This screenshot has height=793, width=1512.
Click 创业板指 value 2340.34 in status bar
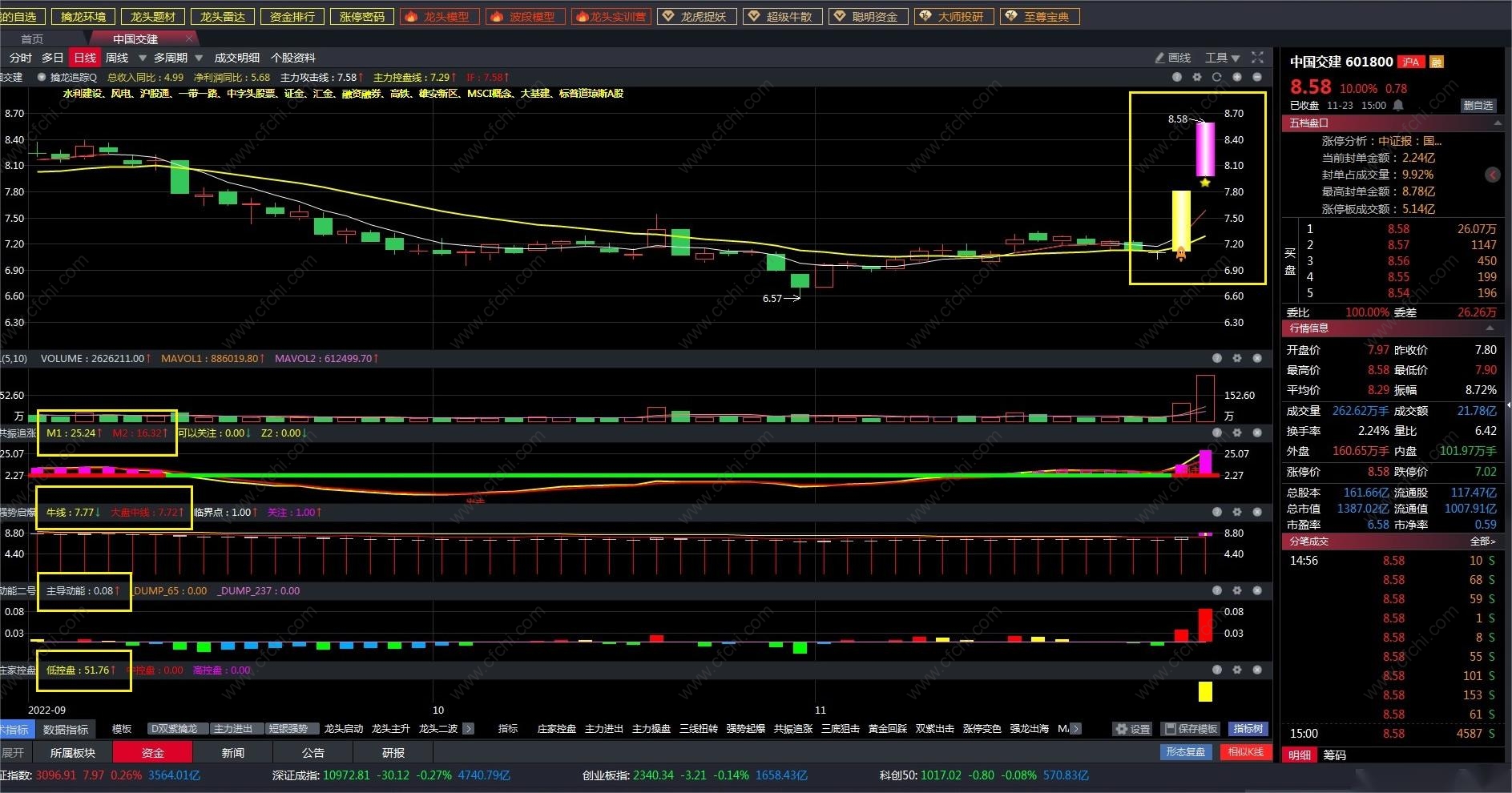tap(654, 775)
